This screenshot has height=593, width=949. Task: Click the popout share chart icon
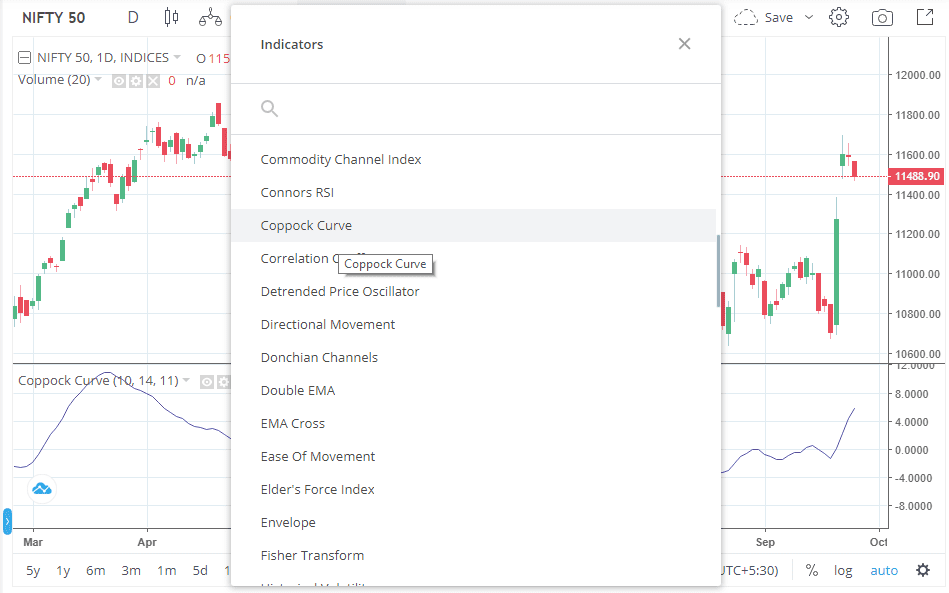click(925, 17)
